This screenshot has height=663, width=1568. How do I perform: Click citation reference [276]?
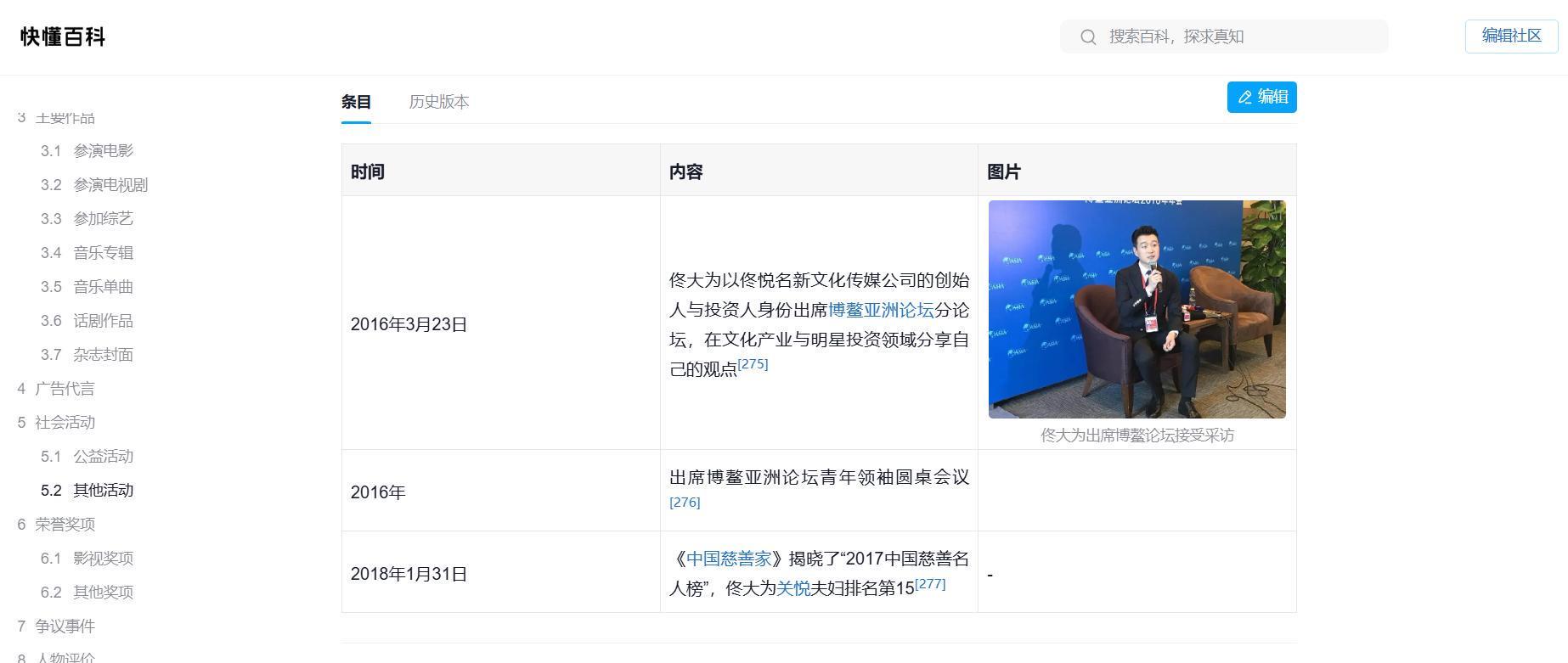pyautogui.click(x=685, y=503)
